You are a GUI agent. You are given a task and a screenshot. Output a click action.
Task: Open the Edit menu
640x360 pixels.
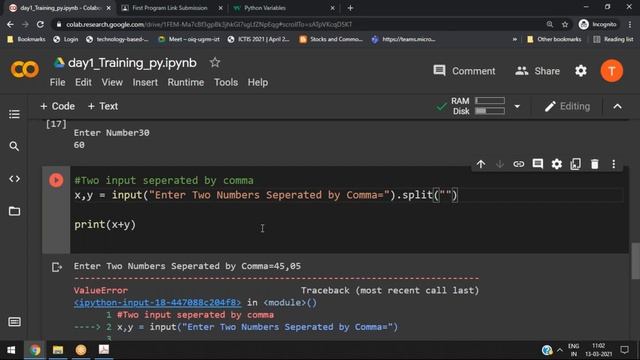(83, 82)
